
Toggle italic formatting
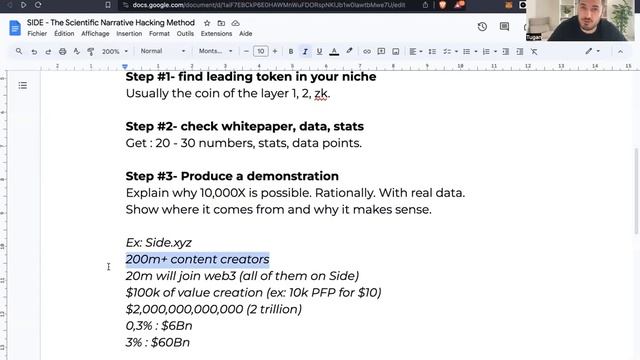click(305, 51)
